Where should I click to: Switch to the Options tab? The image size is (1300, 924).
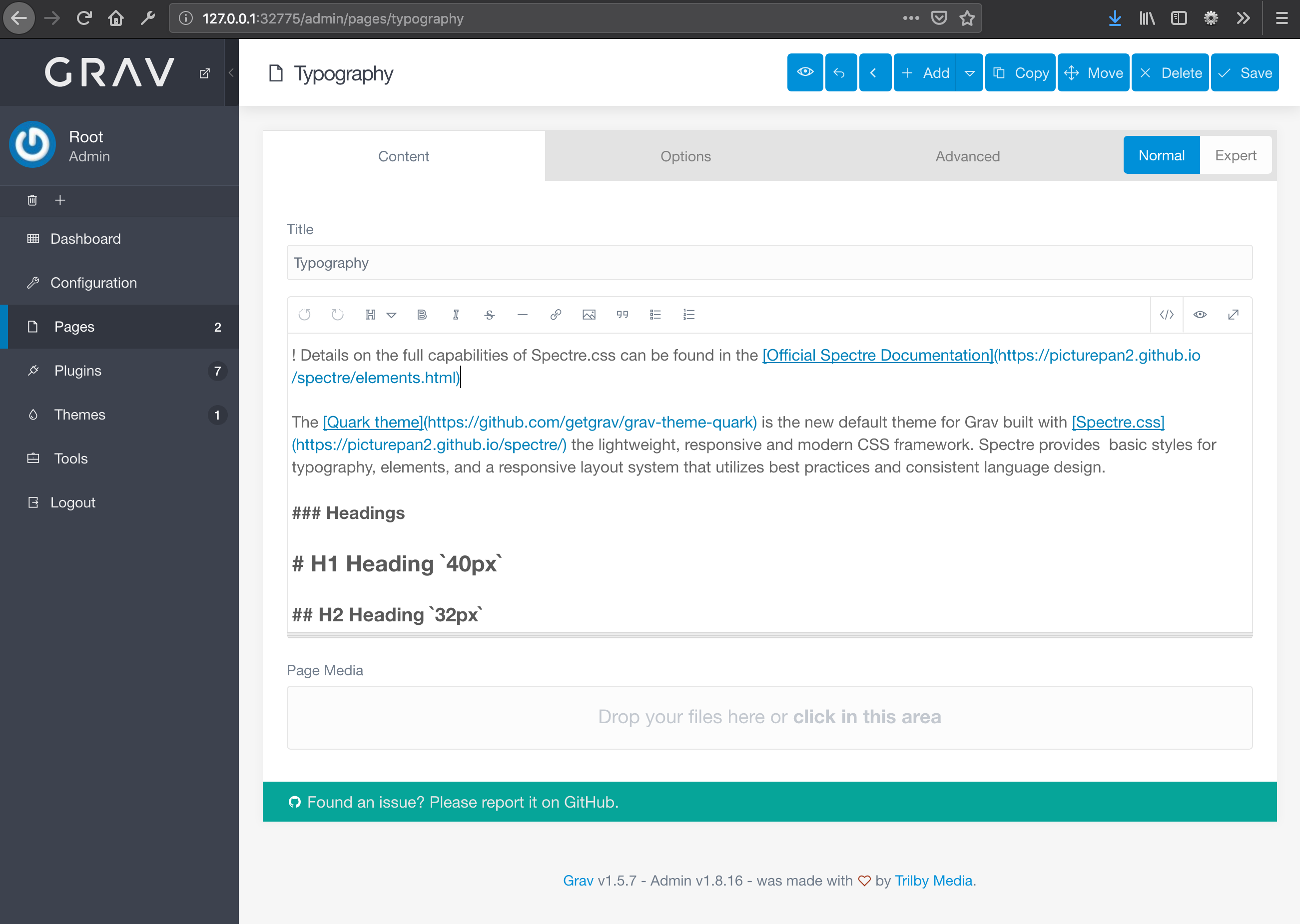click(x=686, y=156)
